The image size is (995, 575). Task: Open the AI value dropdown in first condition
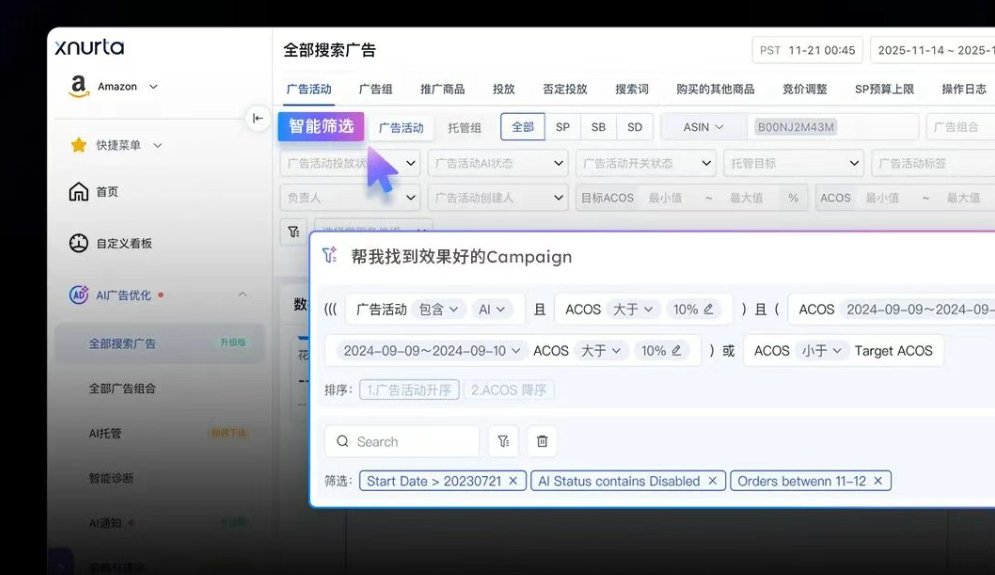(492, 309)
